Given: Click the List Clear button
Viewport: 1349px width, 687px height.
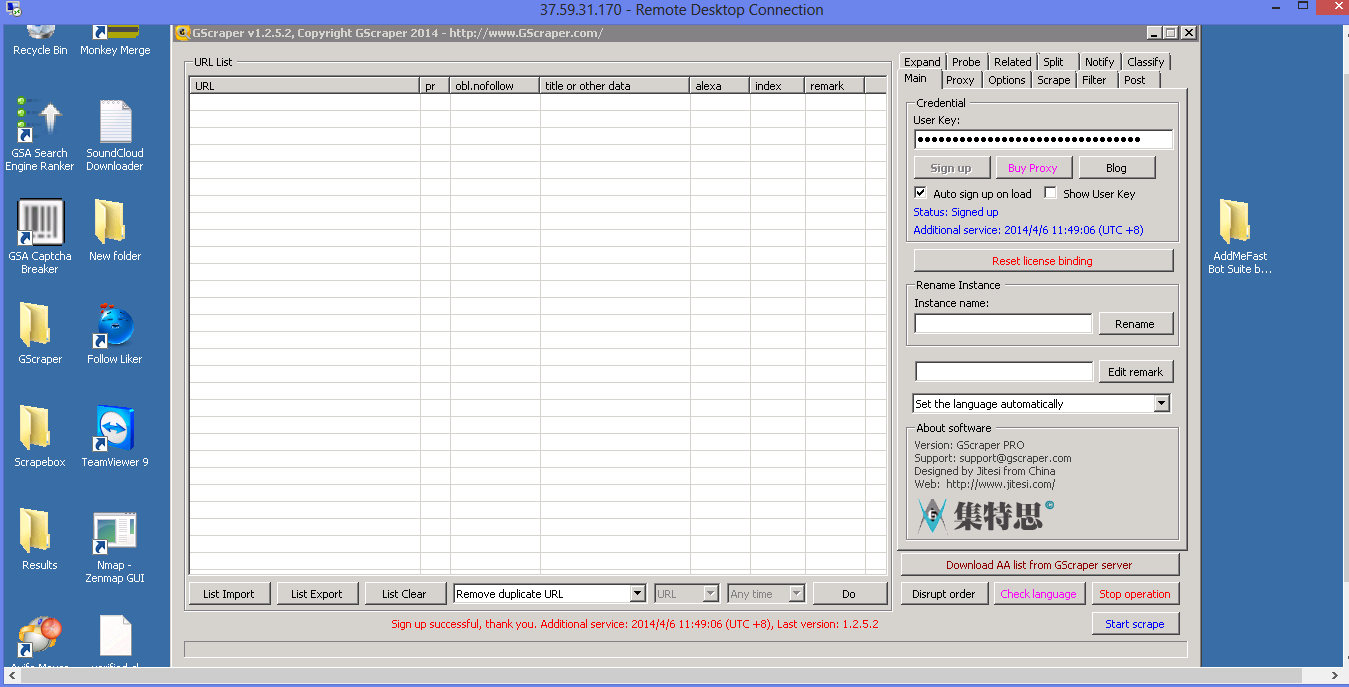Looking at the screenshot, I should click(404, 594).
